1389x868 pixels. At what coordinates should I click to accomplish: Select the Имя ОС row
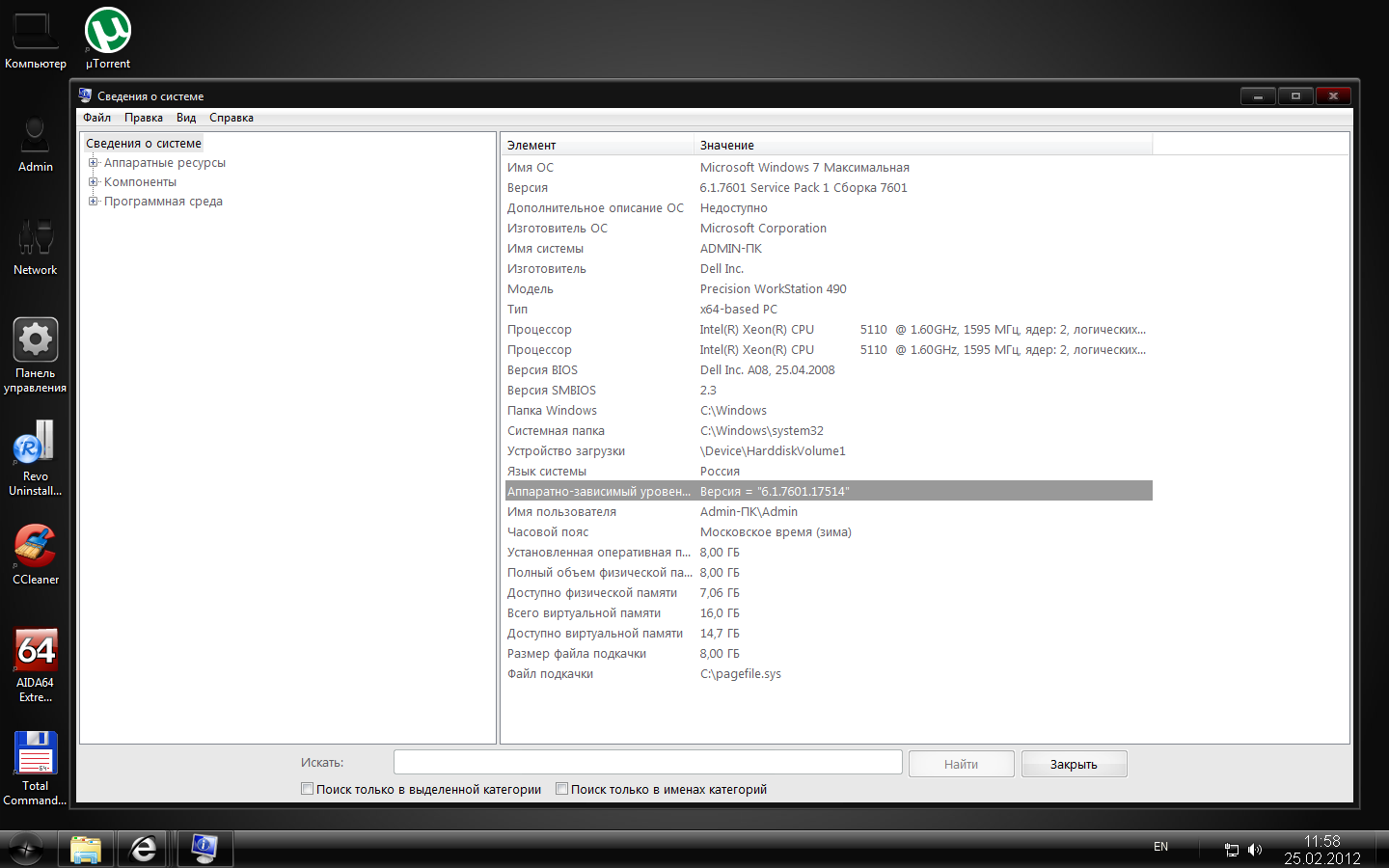pyautogui.click(x=828, y=167)
